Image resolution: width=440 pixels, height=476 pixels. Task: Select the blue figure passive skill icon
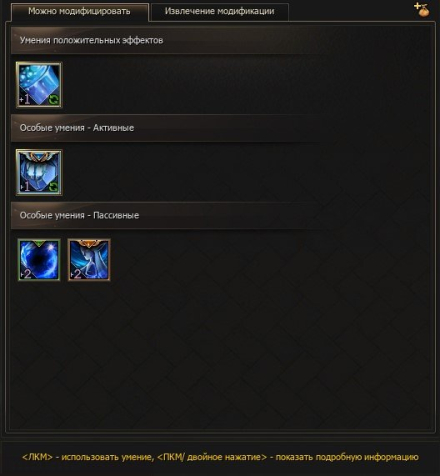pyautogui.click(x=89, y=260)
